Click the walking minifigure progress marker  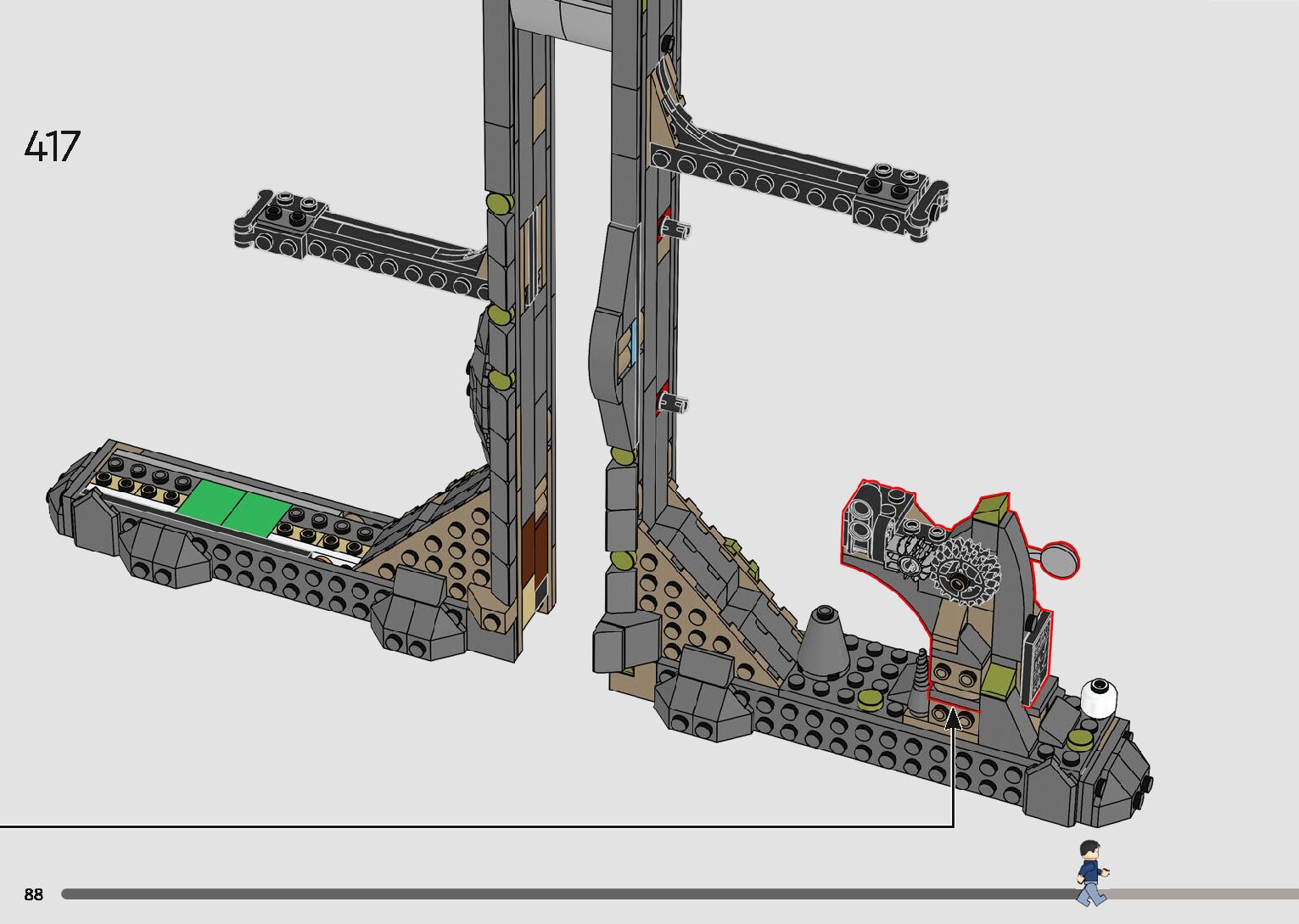pyautogui.click(x=1091, y=872)
